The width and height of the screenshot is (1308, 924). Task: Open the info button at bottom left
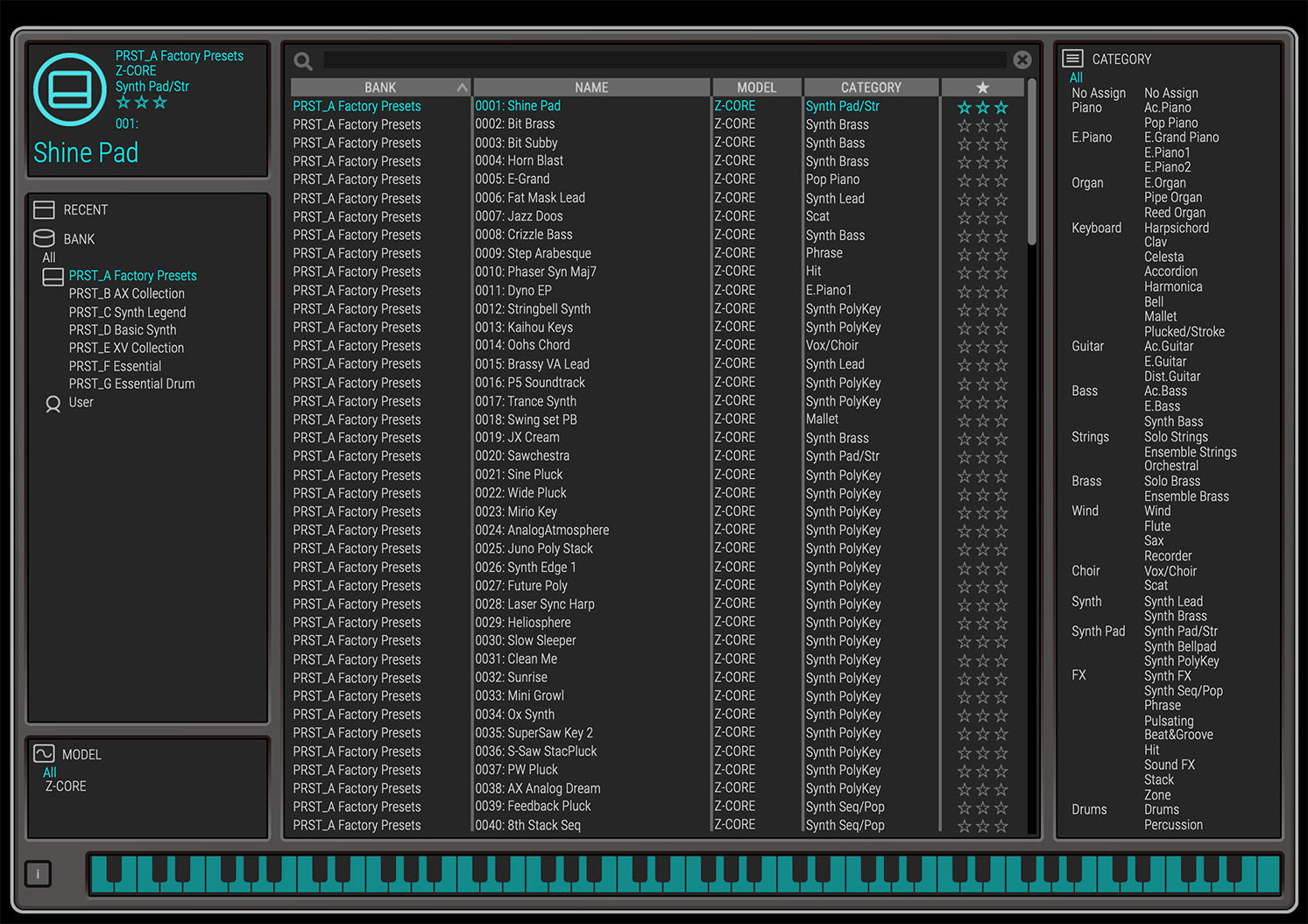click(37, 873)
